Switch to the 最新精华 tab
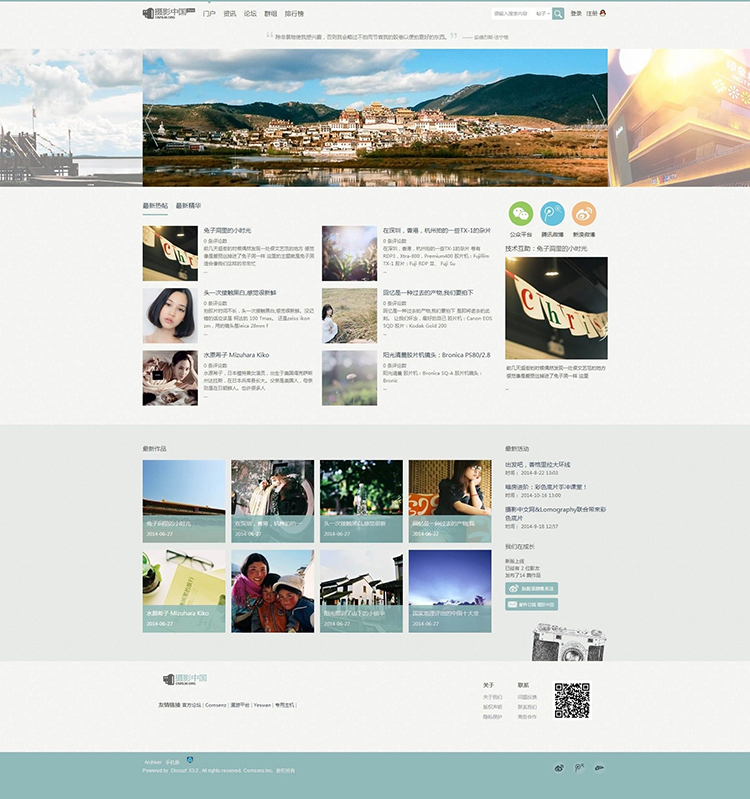This screenshot has height=799, width=750. (x=189, y=206)
